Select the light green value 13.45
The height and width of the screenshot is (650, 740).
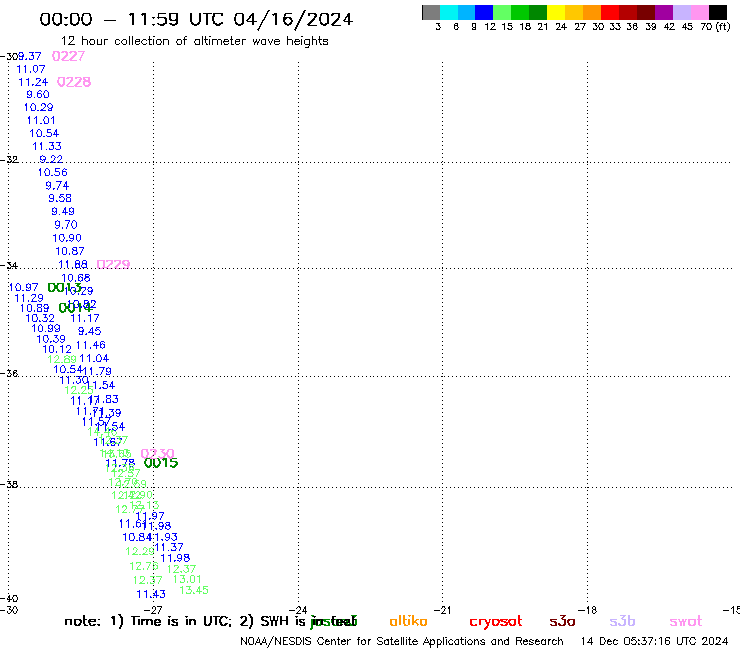click(194, 590)
